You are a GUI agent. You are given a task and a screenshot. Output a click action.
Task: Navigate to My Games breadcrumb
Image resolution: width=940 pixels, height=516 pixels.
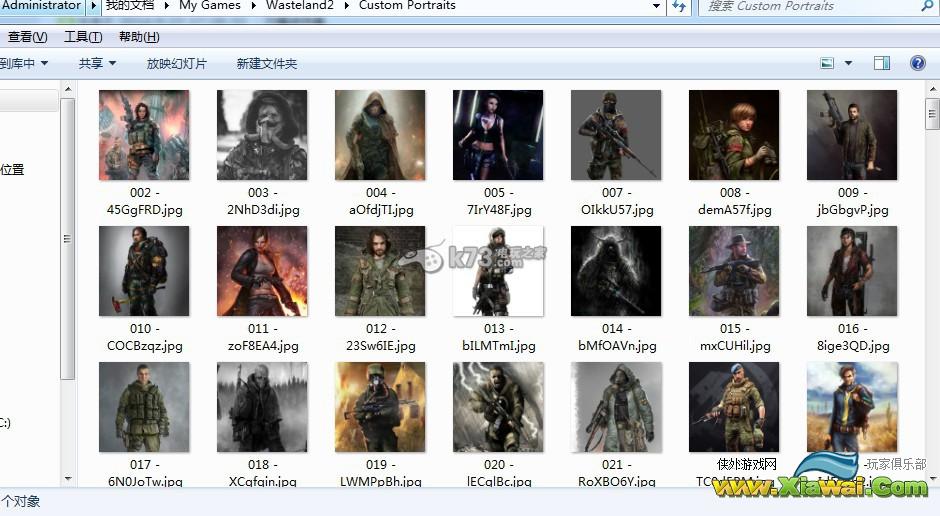209,5
